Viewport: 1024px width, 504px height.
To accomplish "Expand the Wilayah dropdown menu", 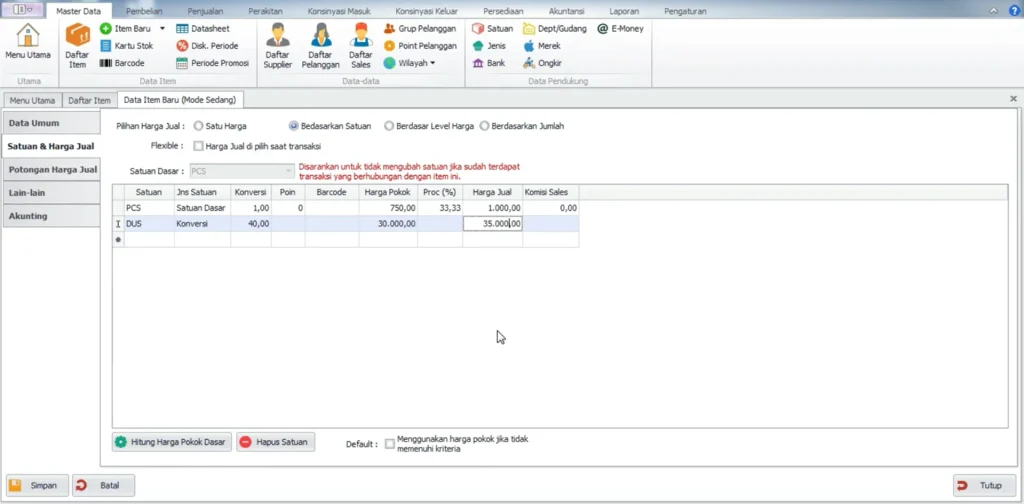I will (433, 63).
